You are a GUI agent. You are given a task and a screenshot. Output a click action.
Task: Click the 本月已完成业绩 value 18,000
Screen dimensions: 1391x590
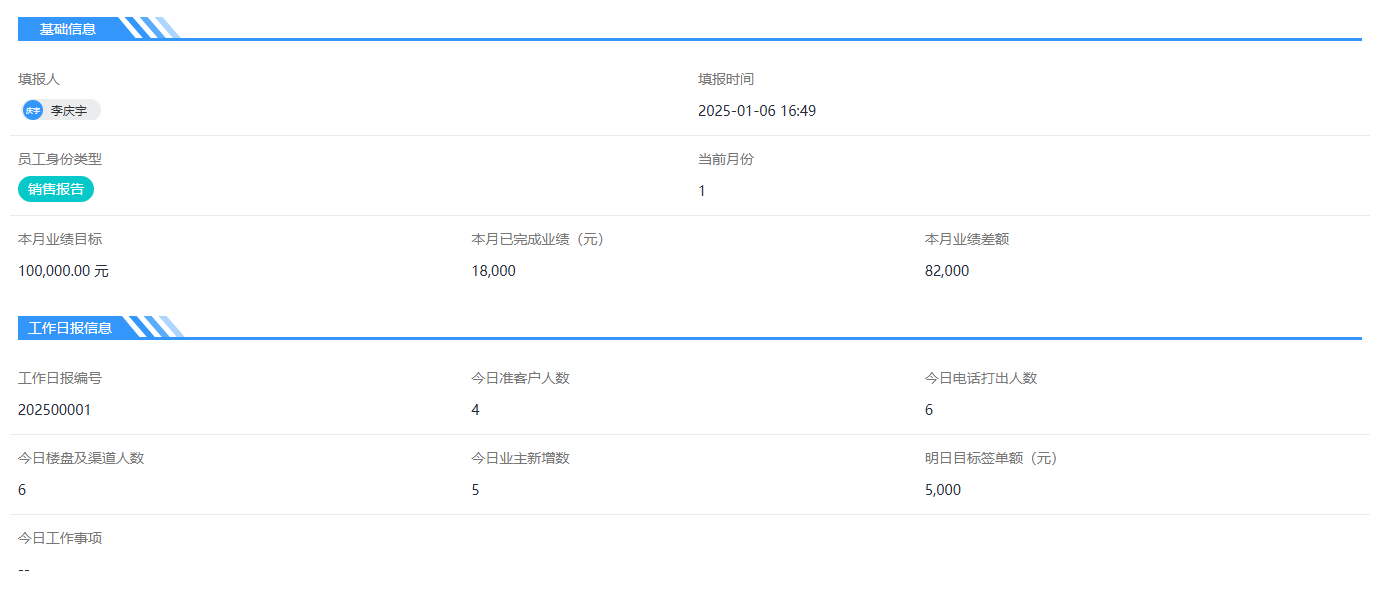[x=493, y=271]
